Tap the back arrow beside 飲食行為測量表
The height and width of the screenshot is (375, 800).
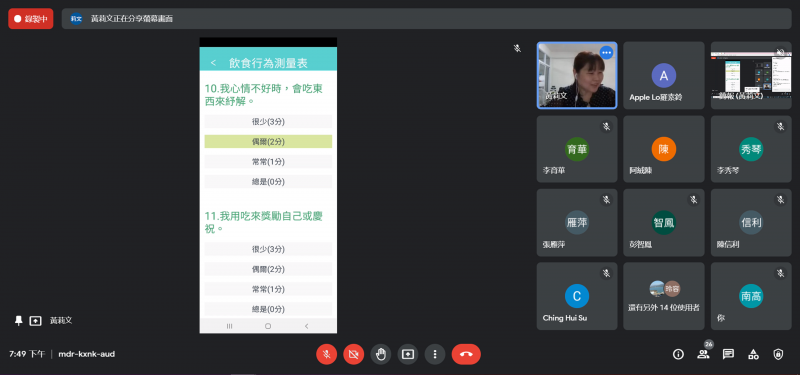tap(213, 63)
